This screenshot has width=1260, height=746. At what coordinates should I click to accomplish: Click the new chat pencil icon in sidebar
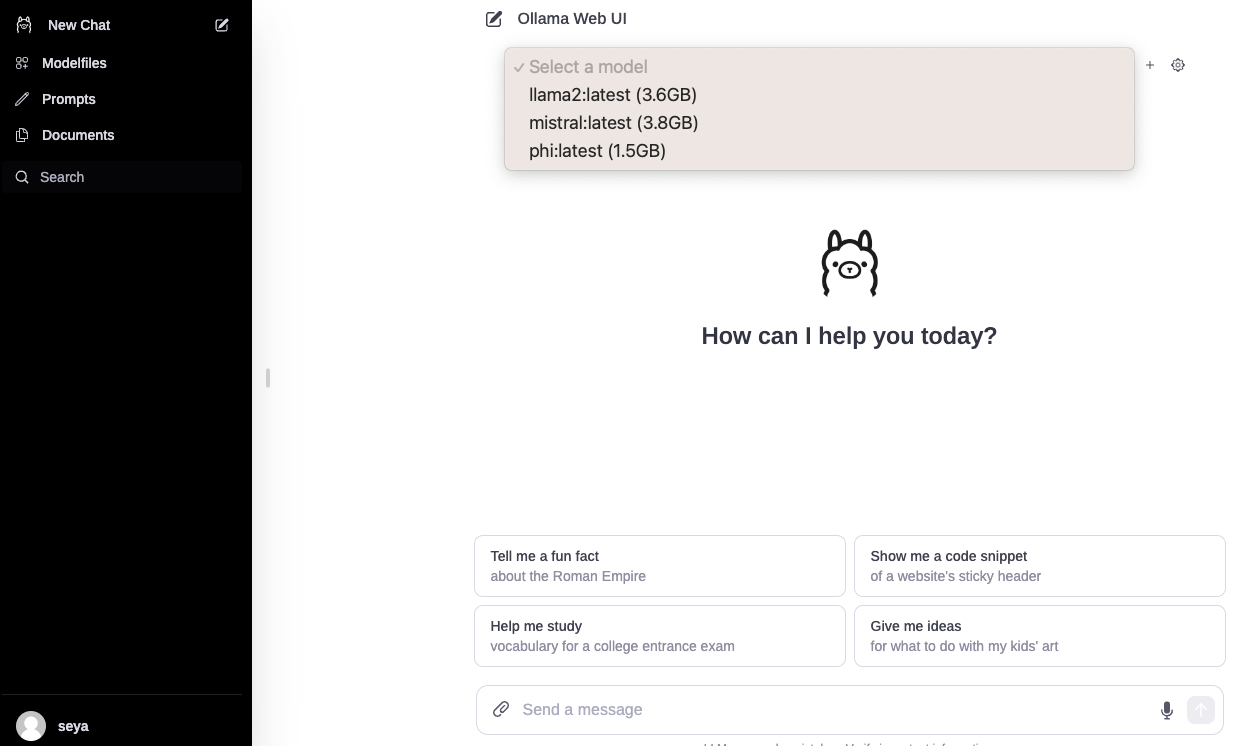click(222, 25)
